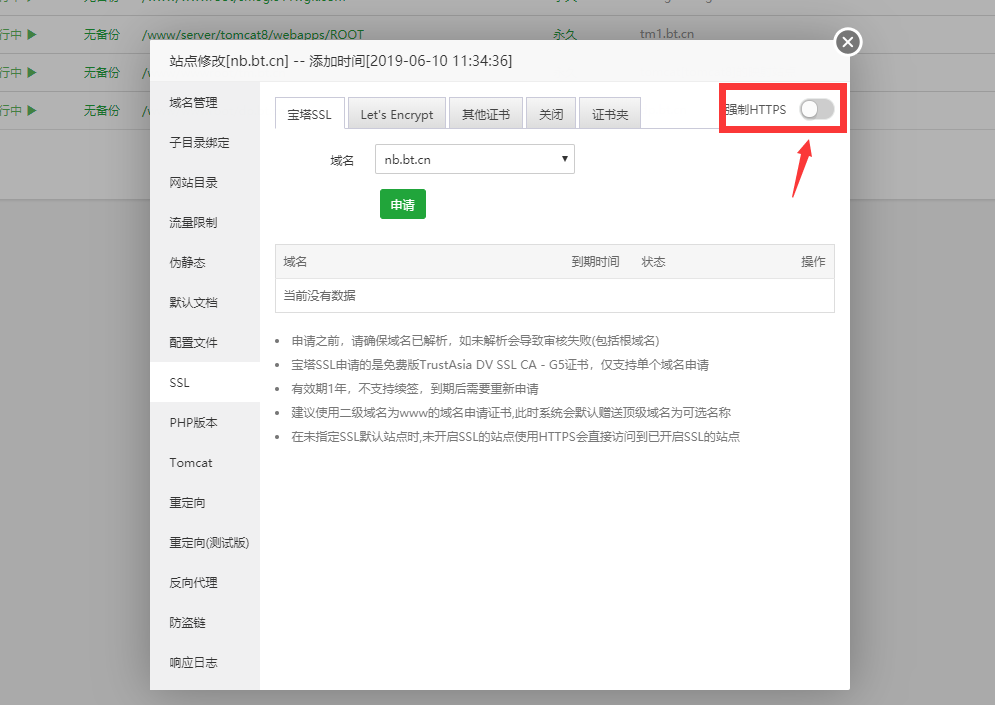995x705 pixels.
Task: Open 流量限制 in the sidebar
Action: point(193,223)
